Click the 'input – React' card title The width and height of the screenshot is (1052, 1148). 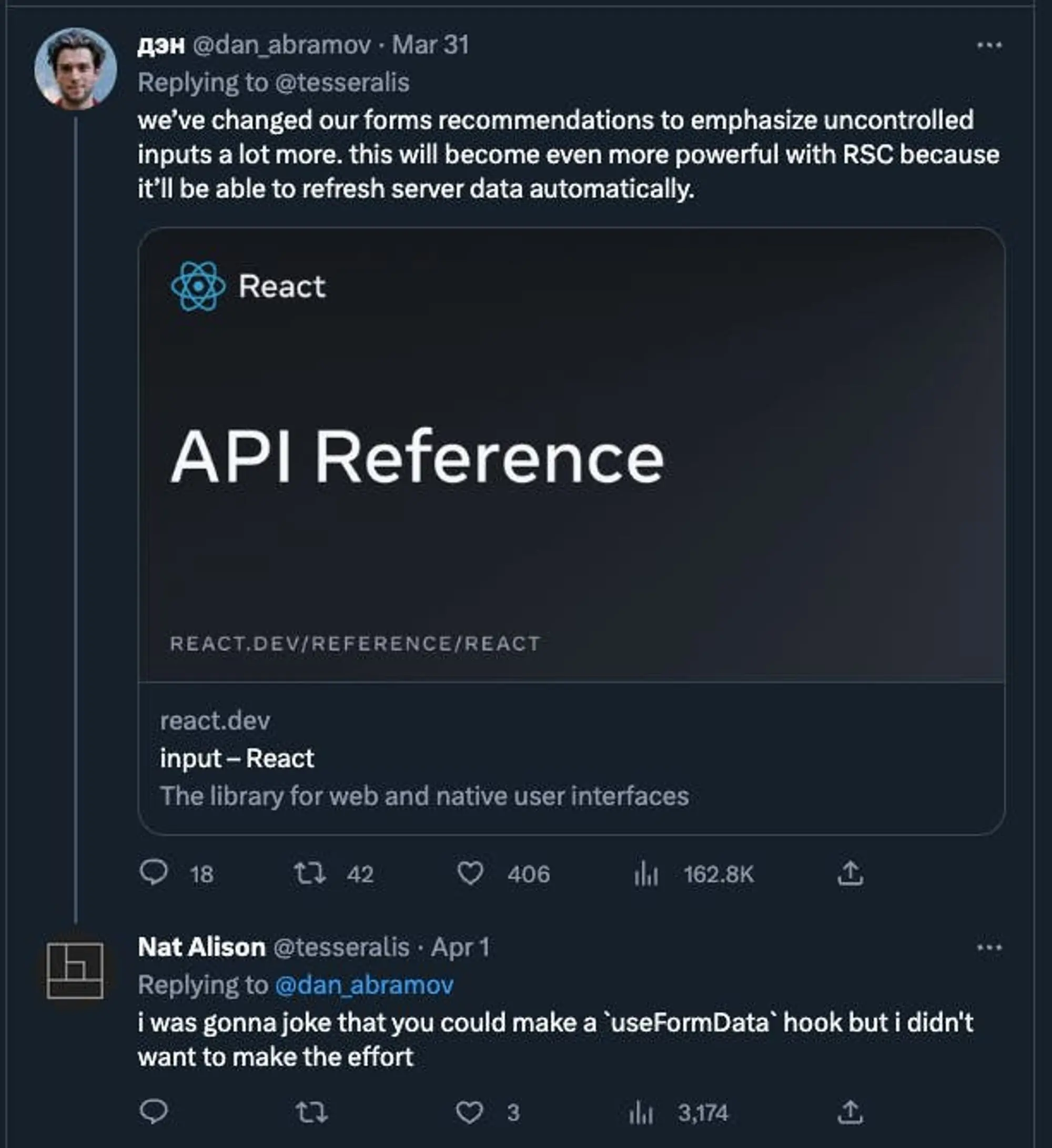coord(237,758)
